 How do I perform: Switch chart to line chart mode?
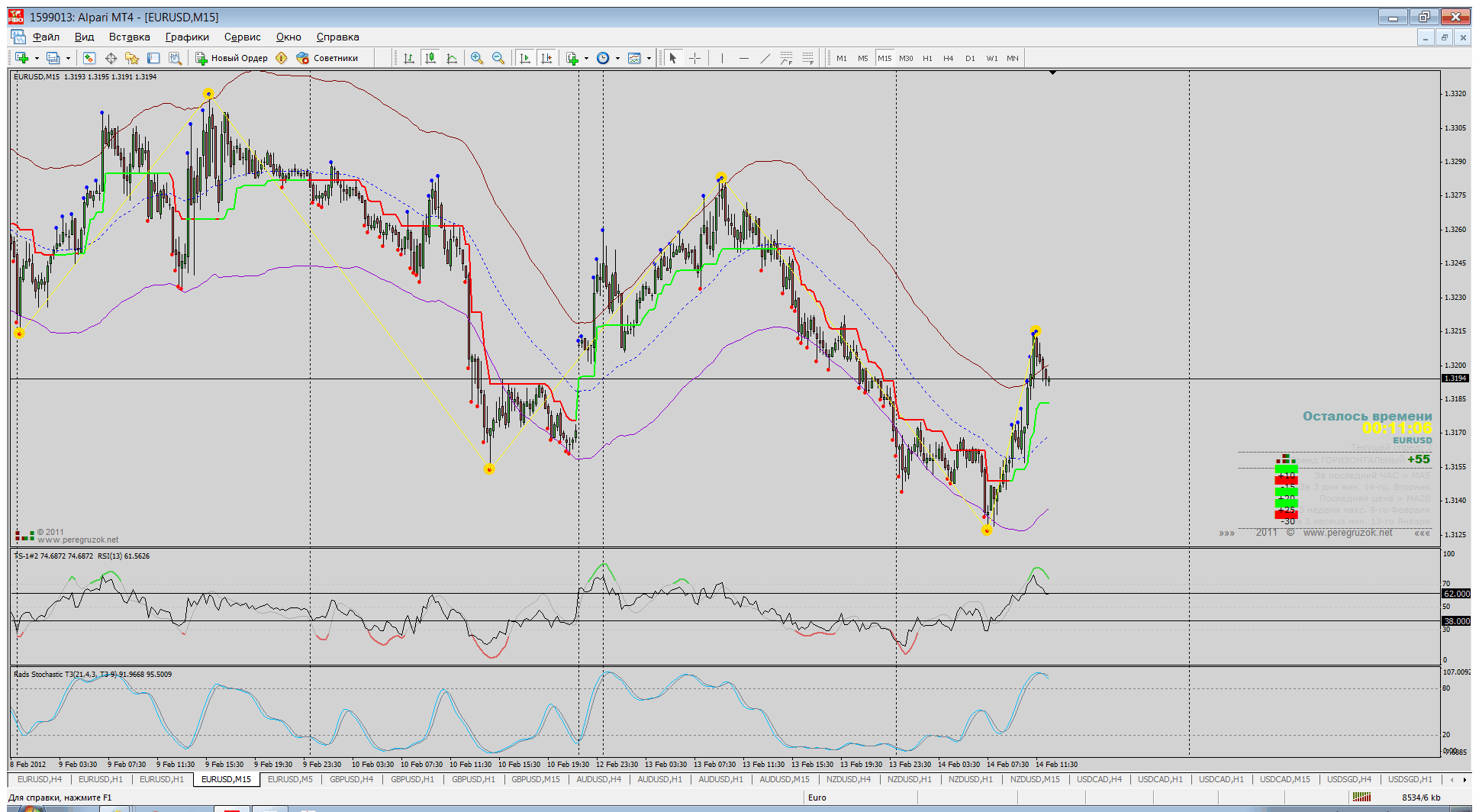(452, 58)
